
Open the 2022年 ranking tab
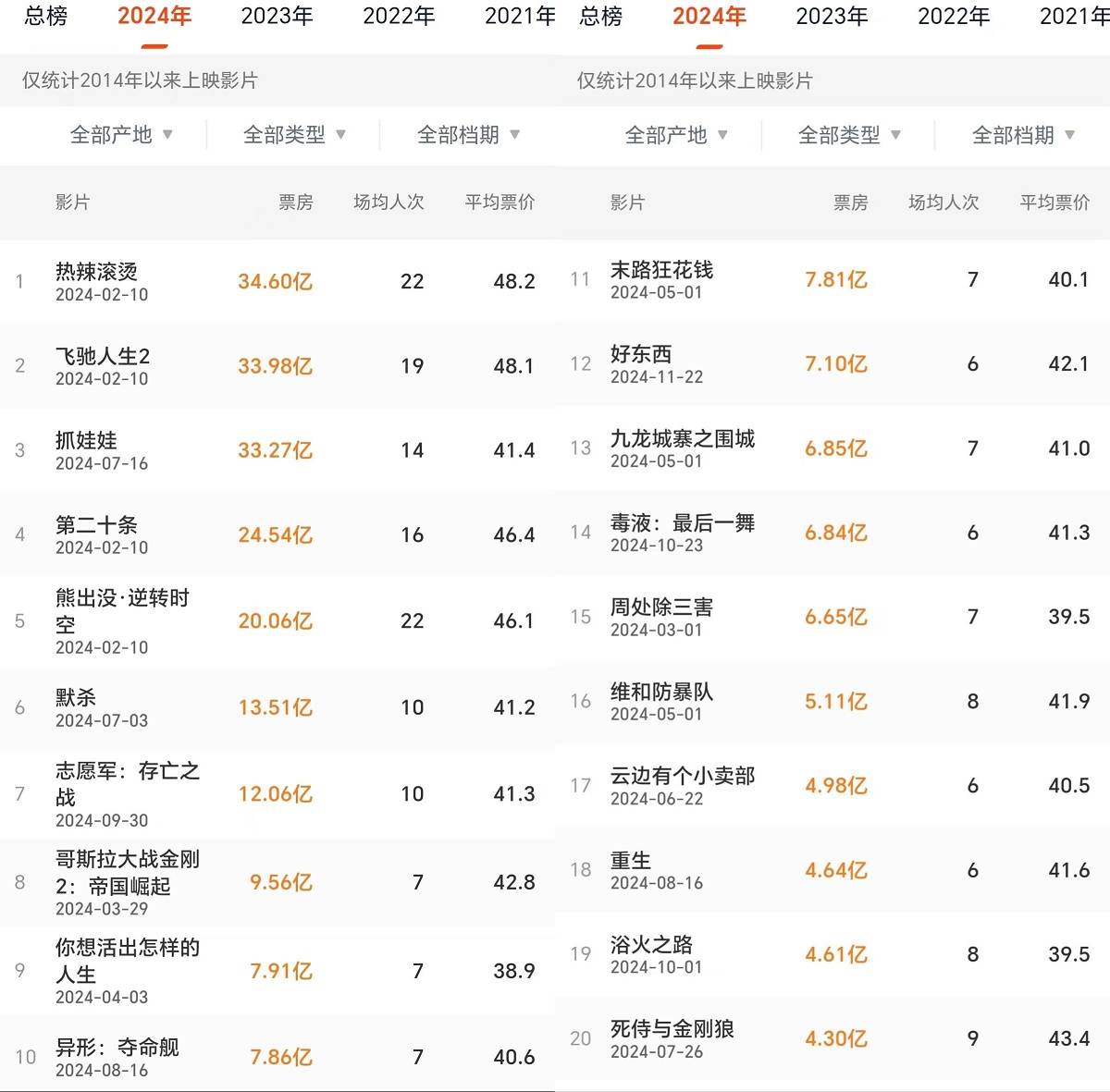pos(399,16)
